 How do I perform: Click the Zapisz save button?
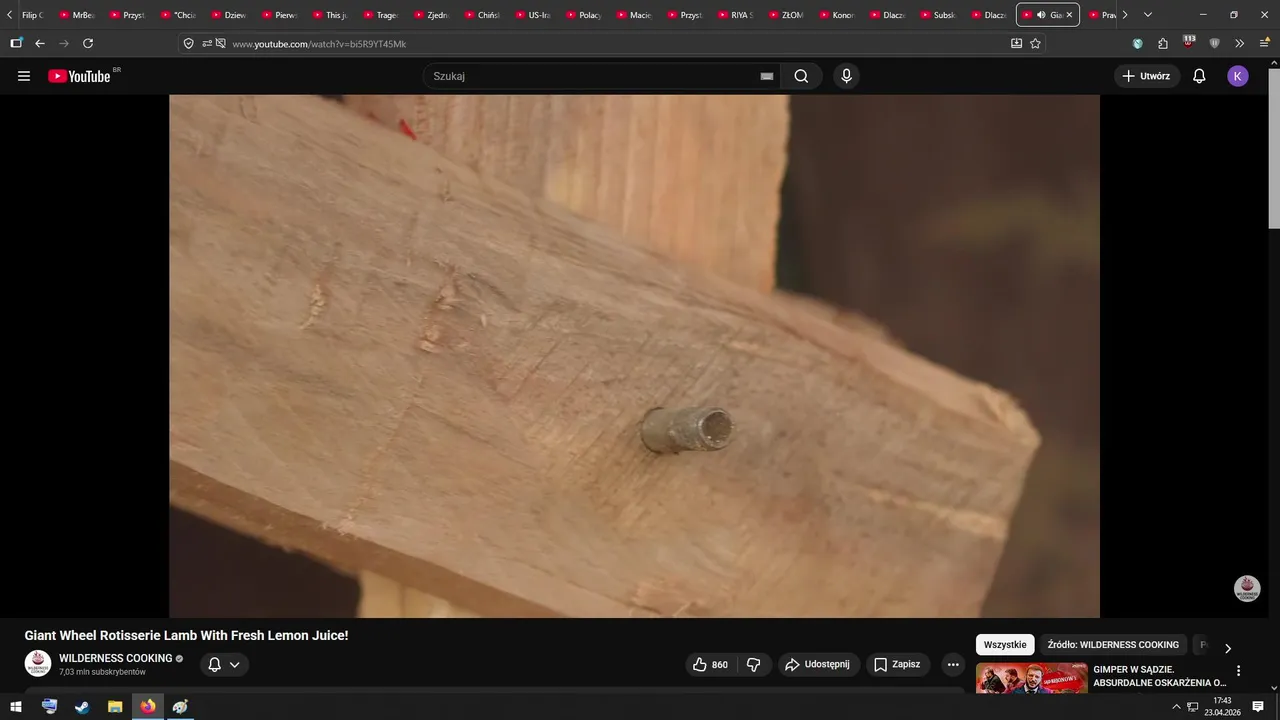[897, 665]
